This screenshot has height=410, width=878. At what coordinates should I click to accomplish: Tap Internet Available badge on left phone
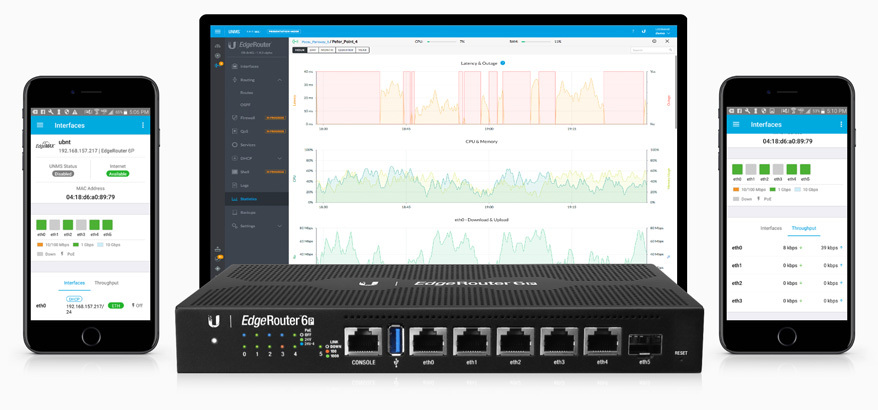click(118, 174)
